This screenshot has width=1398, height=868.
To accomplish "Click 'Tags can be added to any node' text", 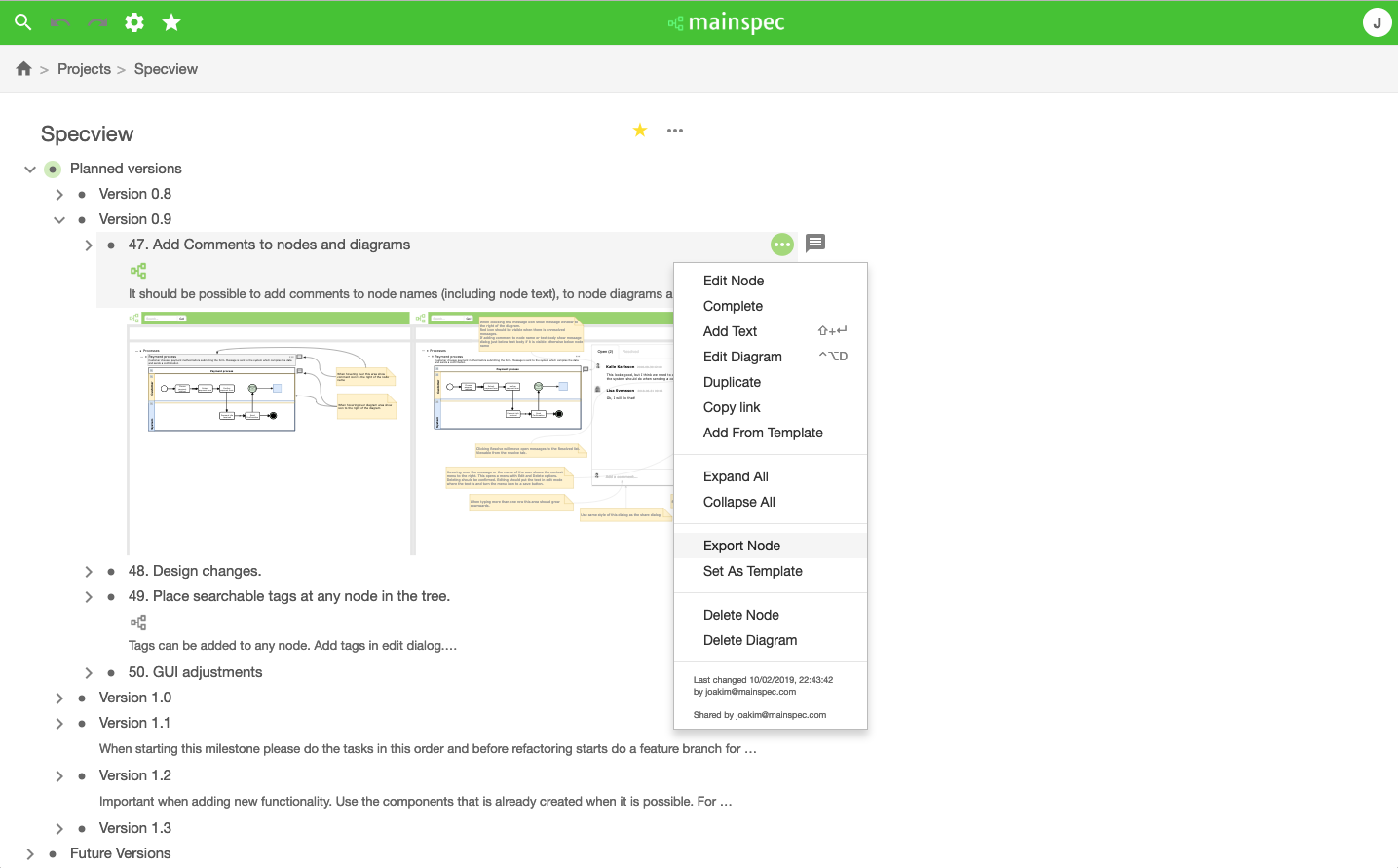I will pos(292,645).
